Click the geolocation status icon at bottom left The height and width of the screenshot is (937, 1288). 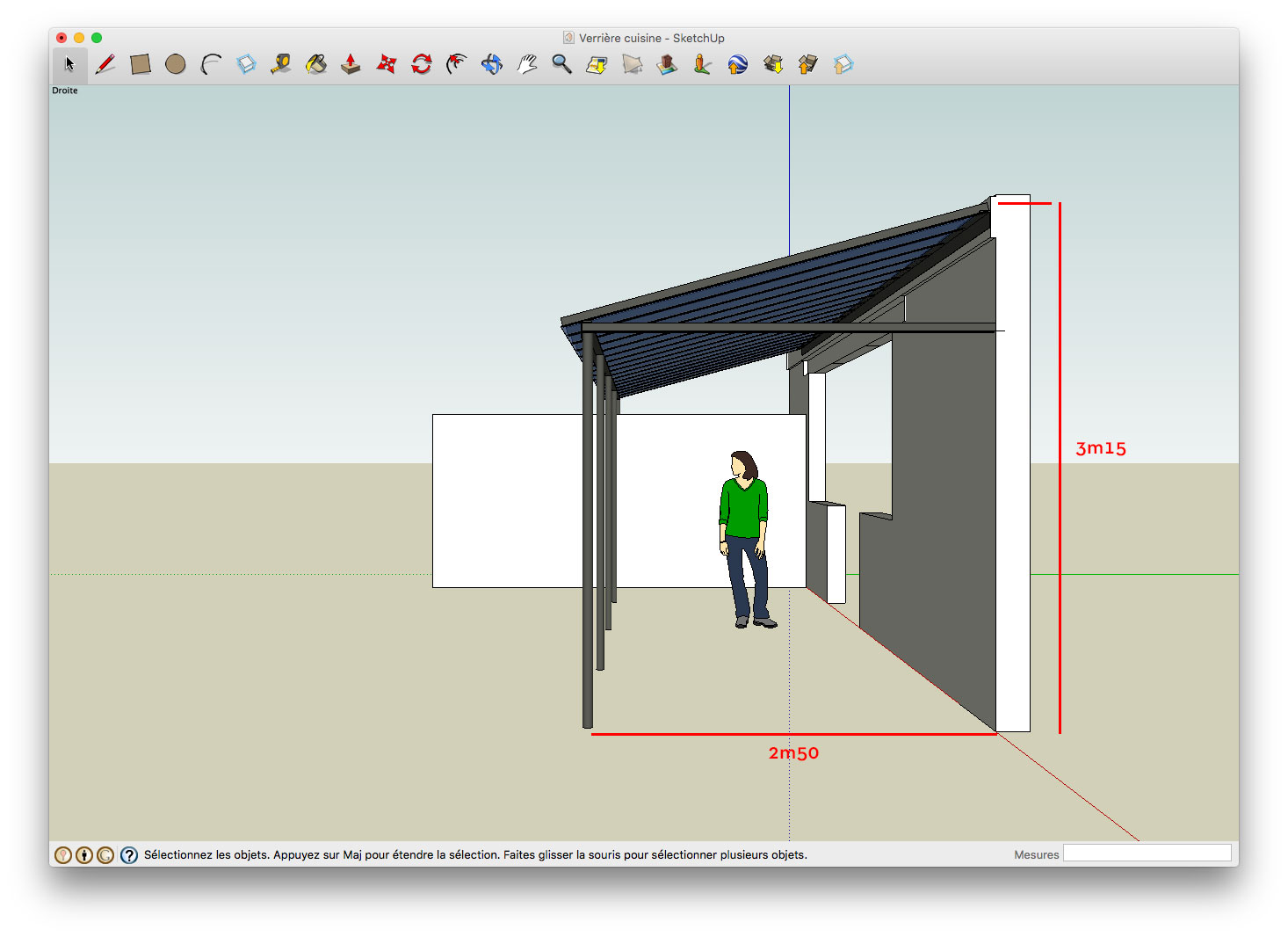pyautogui.click(x=63, y=855)
